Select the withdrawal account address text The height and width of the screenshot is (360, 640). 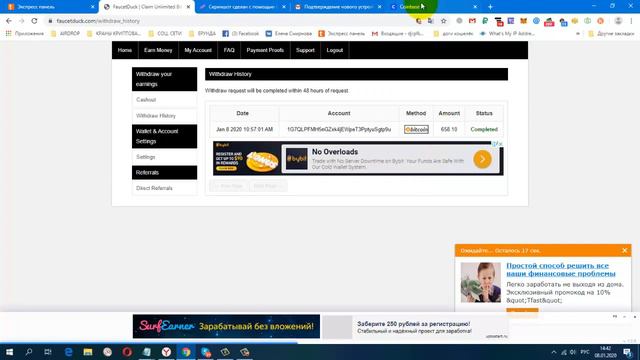(339, 129)
